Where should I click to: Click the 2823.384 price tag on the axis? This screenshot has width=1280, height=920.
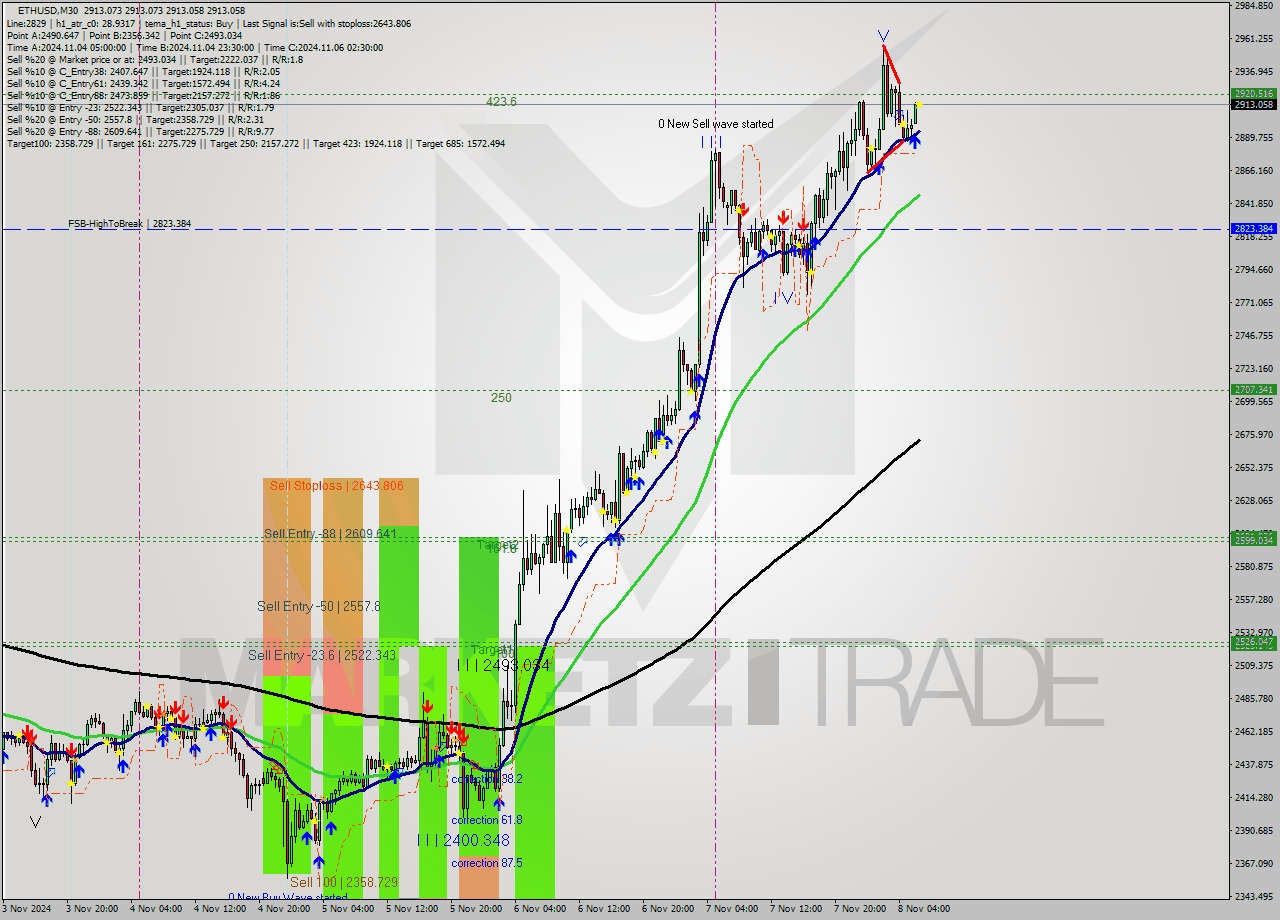click(1252, 229)
